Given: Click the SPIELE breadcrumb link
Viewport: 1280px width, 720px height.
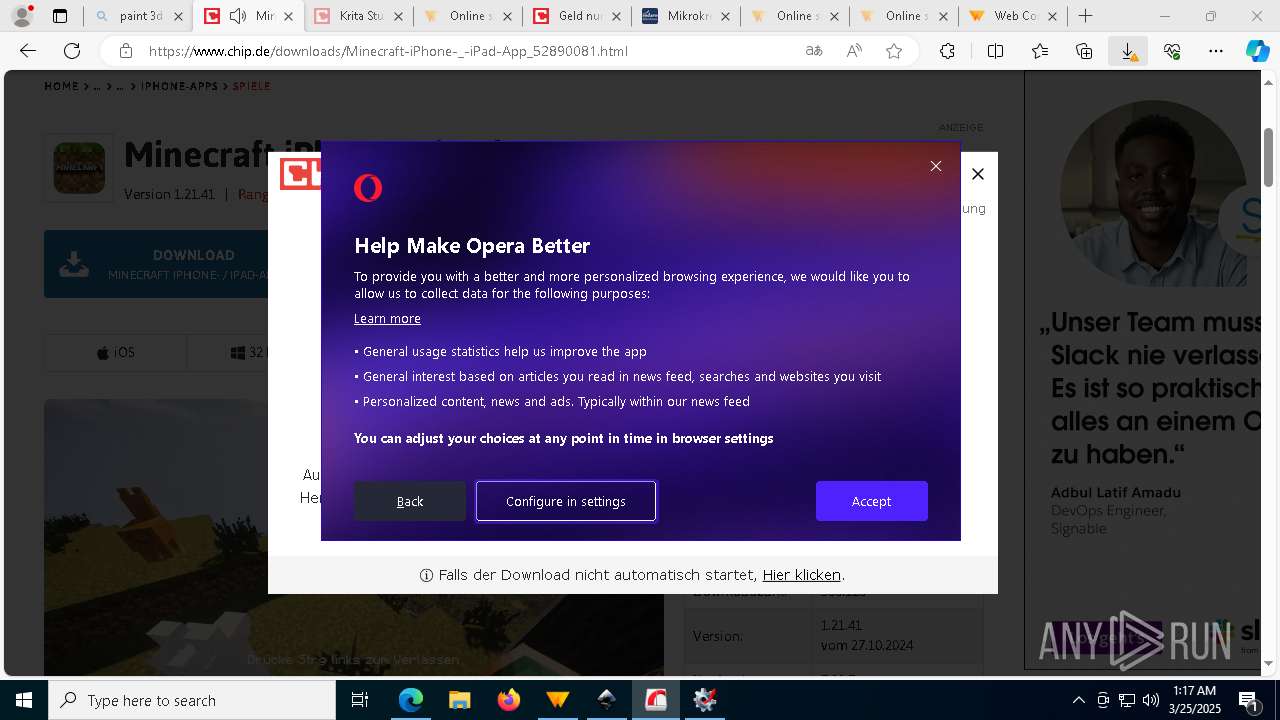Looking at the screenshot, I should pyautogui.click(x=252, y=87).
